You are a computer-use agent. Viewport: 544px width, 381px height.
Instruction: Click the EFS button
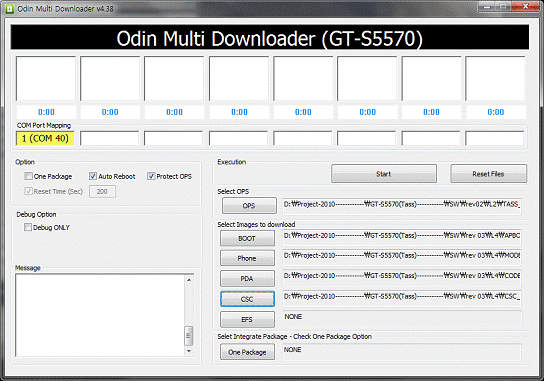(x=247, y=319)
